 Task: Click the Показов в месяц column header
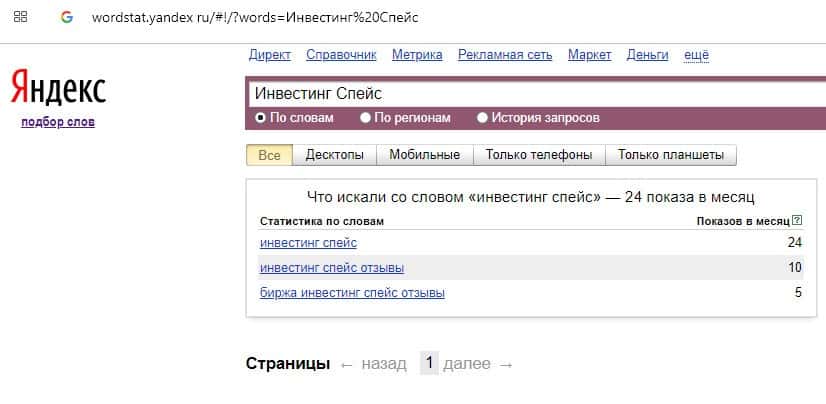point(743,221)
